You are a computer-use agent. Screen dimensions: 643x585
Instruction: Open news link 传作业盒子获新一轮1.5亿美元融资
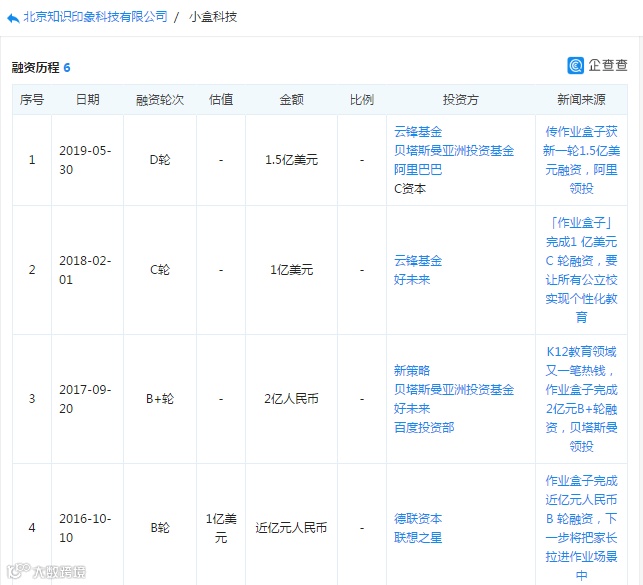pyautogui.click(x=581, y=160)
